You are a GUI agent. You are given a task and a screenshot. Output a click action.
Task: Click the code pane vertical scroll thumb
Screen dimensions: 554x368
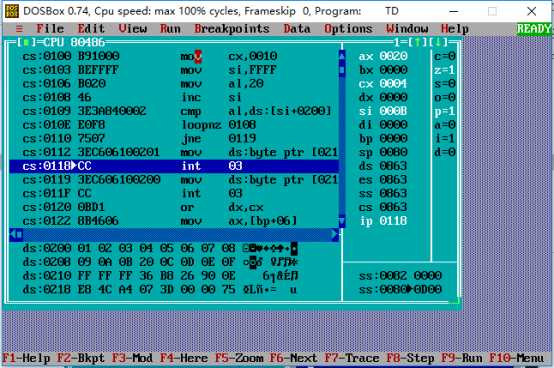[342, 70]
